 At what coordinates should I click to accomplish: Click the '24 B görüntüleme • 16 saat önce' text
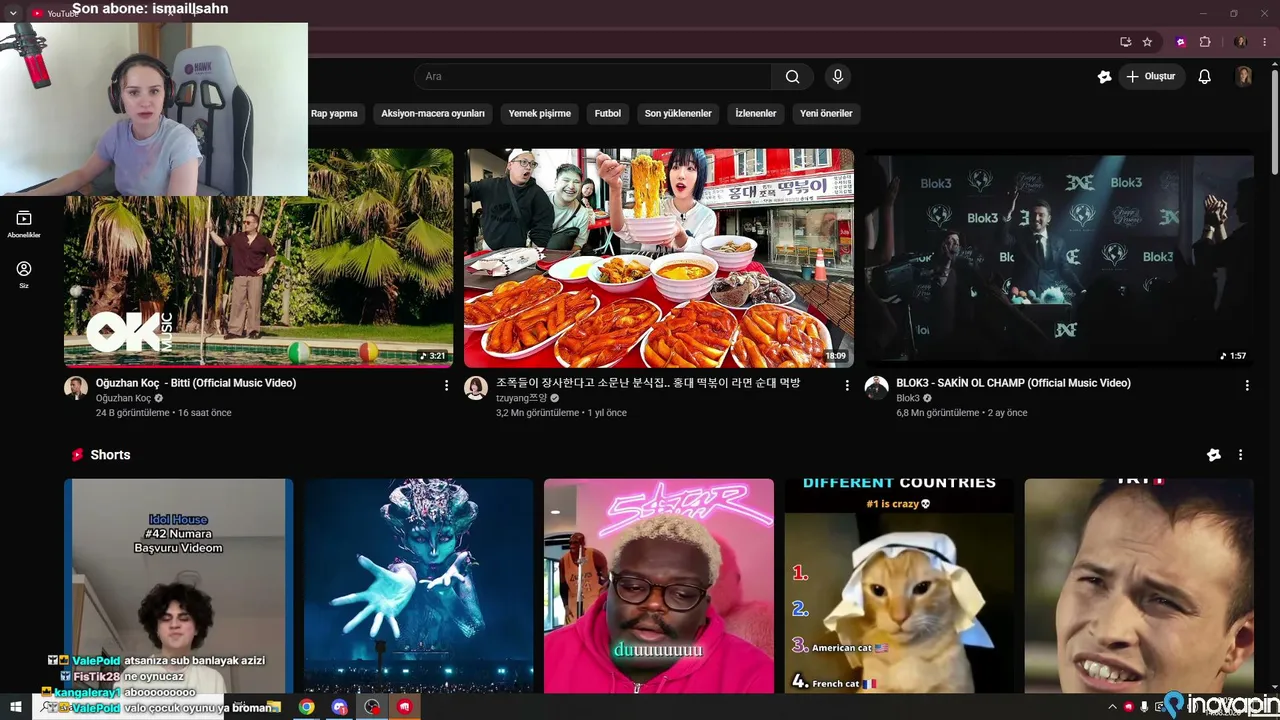164,413
